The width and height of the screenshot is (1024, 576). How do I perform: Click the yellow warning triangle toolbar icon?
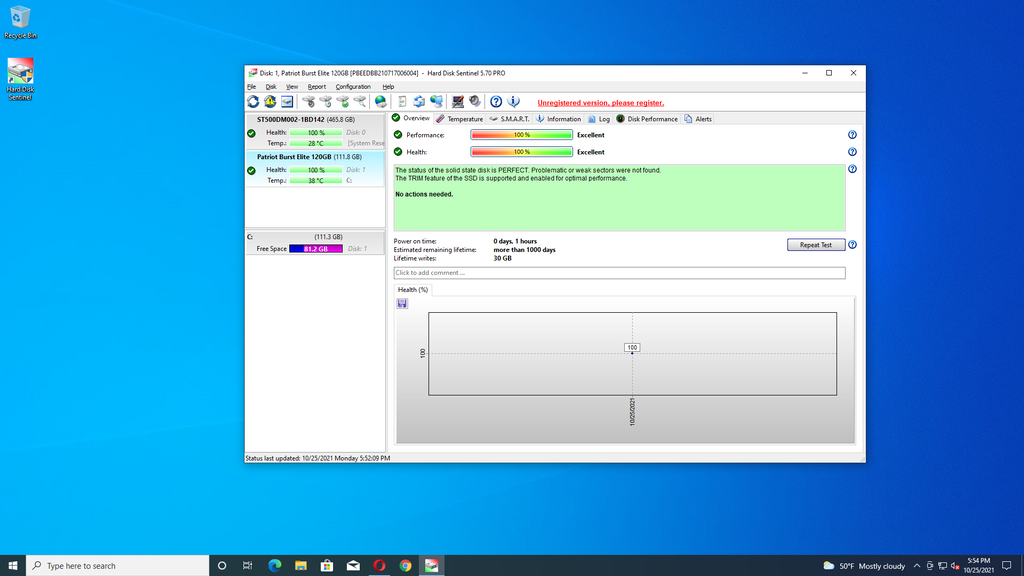point(270,102)
